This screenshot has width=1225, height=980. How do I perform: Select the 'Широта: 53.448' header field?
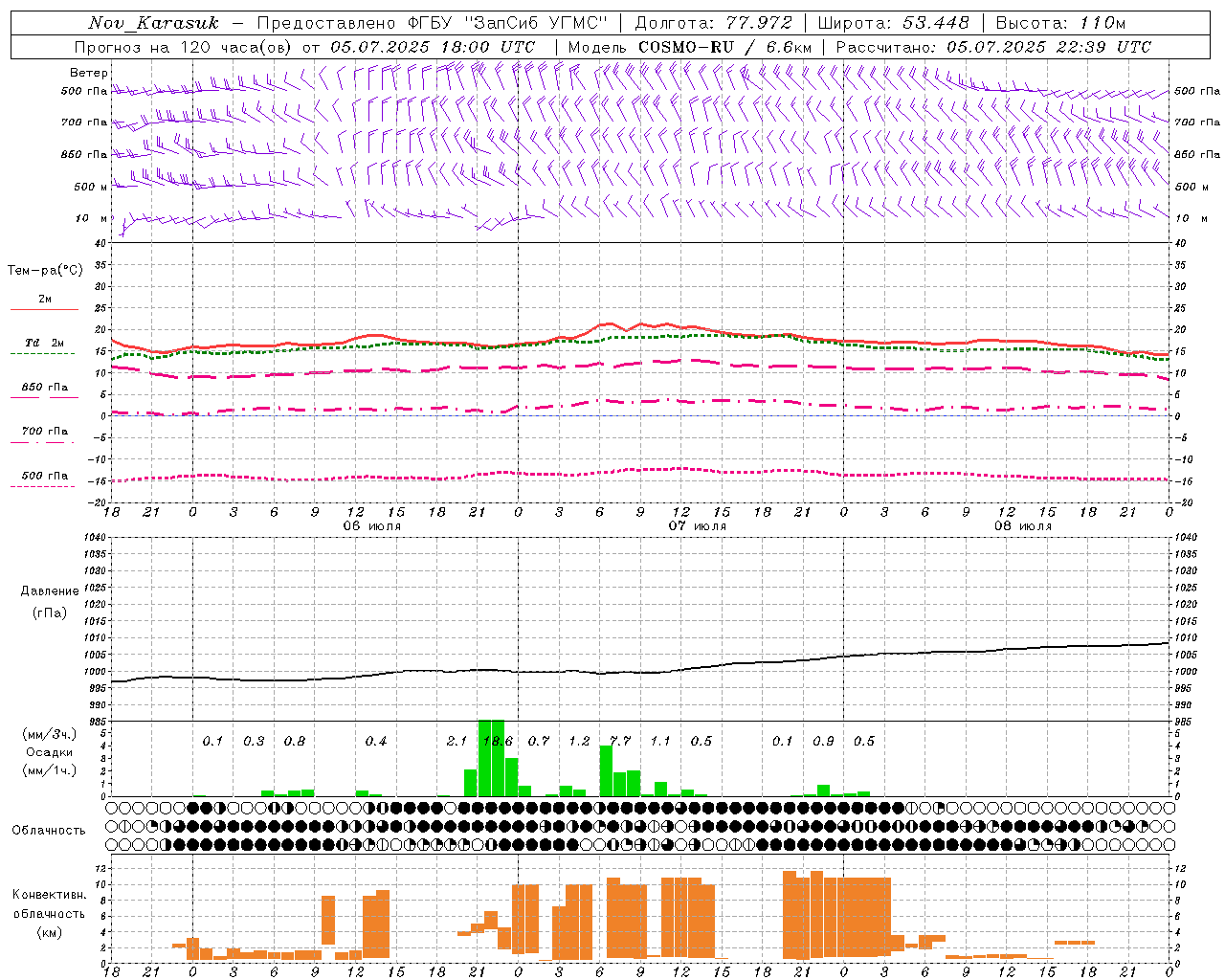point(893,23)
